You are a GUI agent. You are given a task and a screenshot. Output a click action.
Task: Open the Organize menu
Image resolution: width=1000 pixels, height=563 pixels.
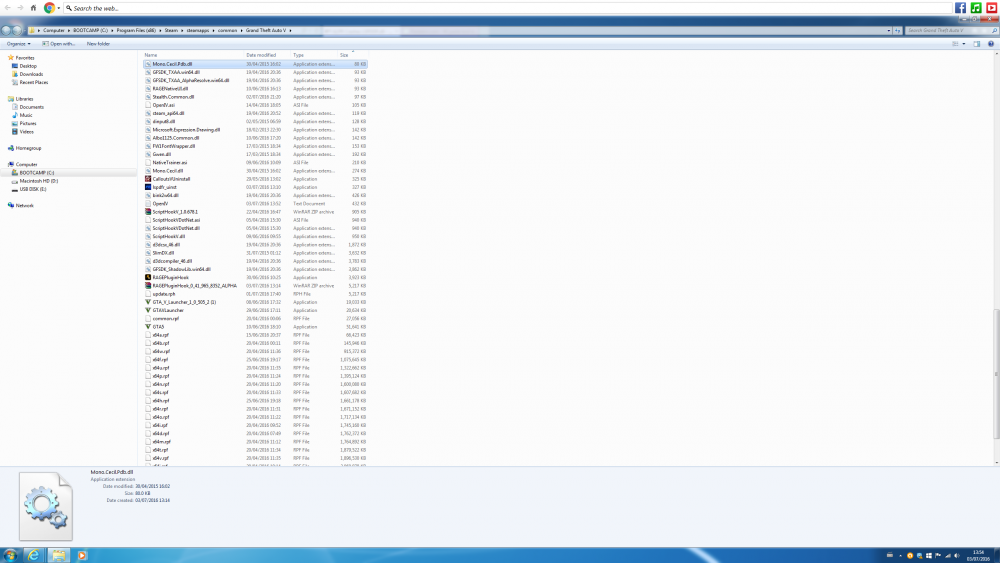pos(18,44)
